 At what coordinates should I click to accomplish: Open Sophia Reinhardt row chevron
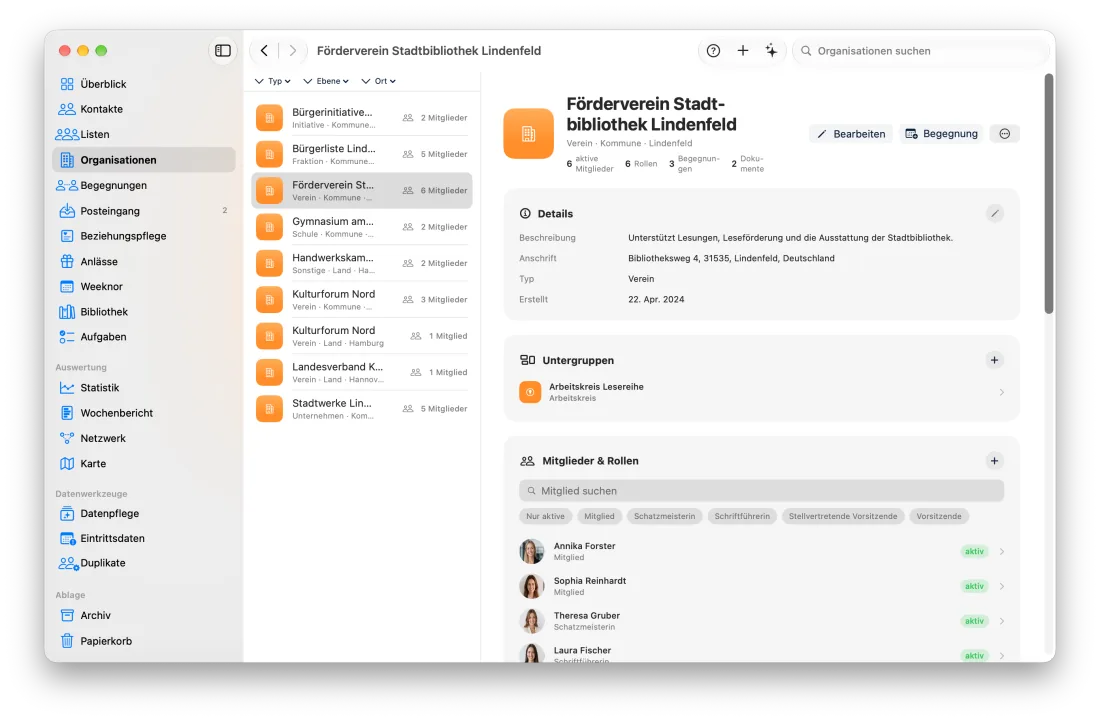click(1001, 586)
